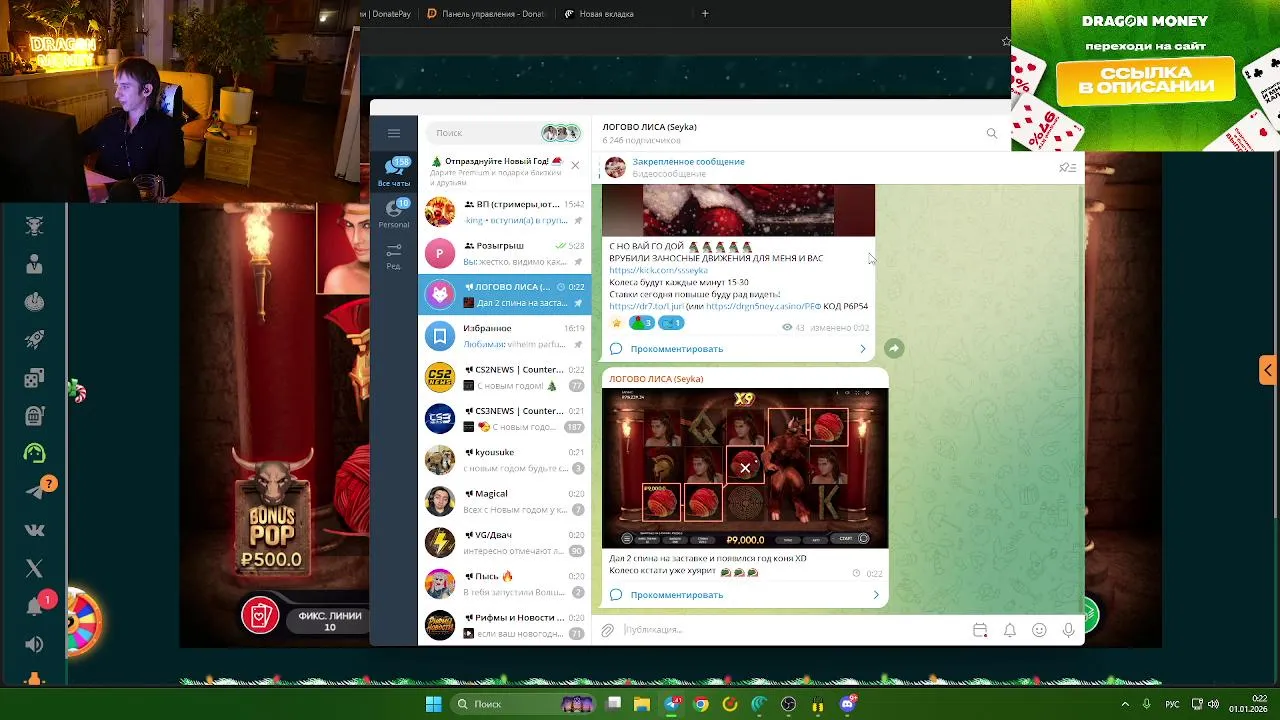Open the X (Twitter) icon in casino sidebar
Image resolution: width=1280 pixels, height=720 pixels.
click(34, 569)
